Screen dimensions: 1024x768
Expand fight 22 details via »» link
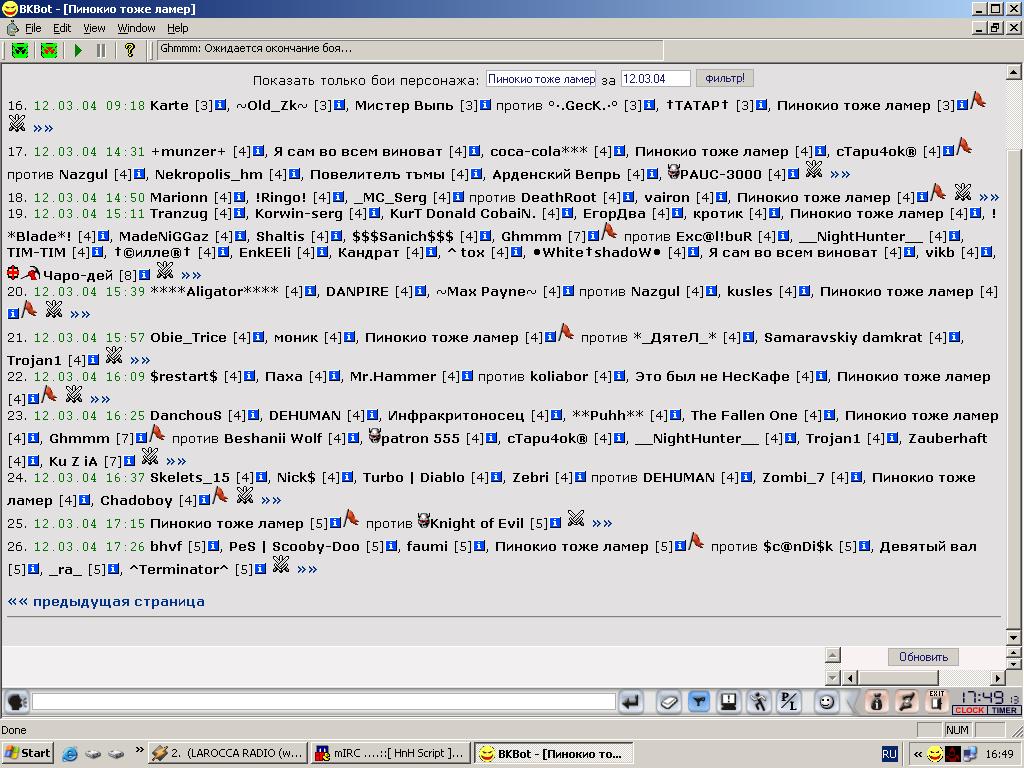coord(100,399)
